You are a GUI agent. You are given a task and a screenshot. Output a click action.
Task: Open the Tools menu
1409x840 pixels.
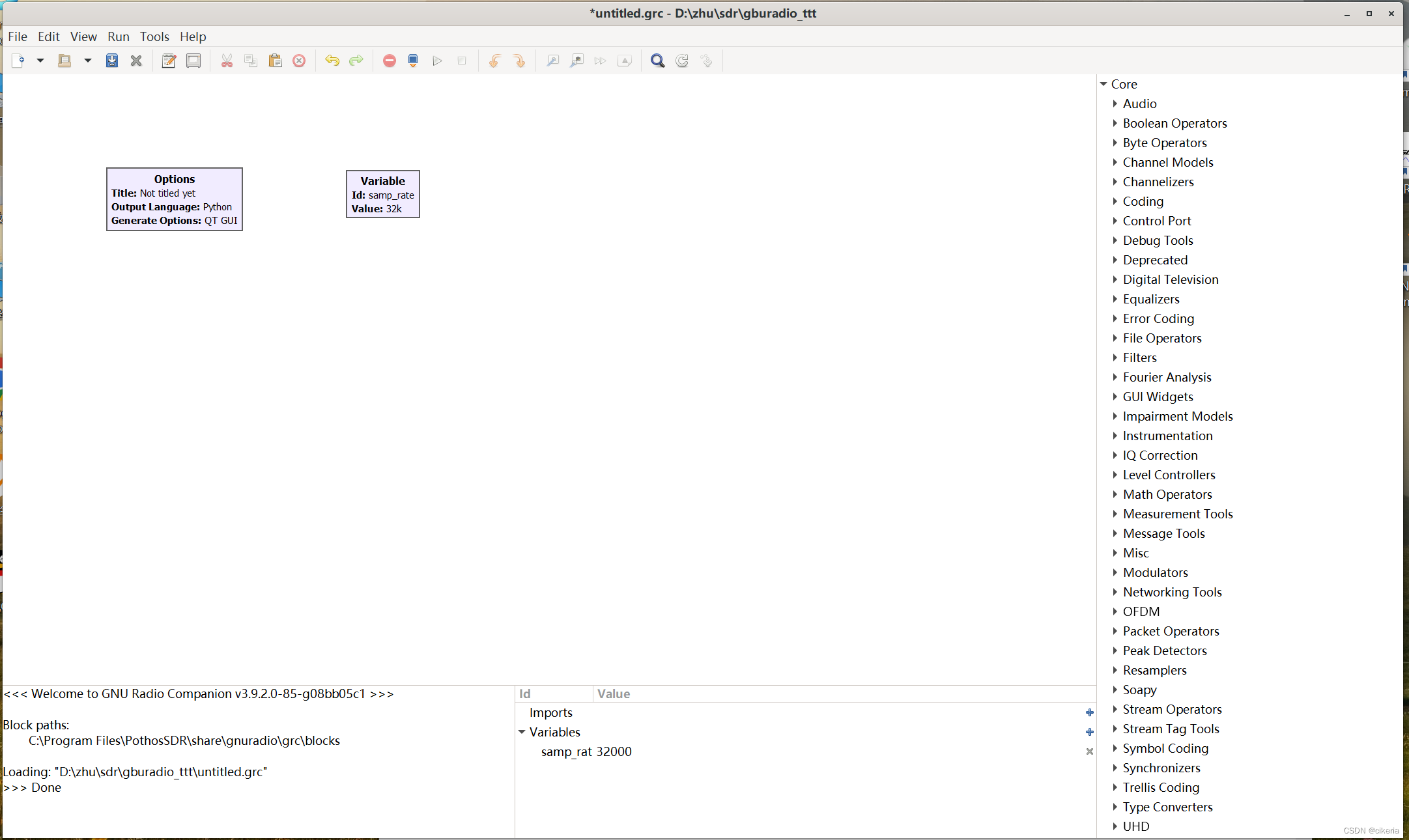(154, 36)
